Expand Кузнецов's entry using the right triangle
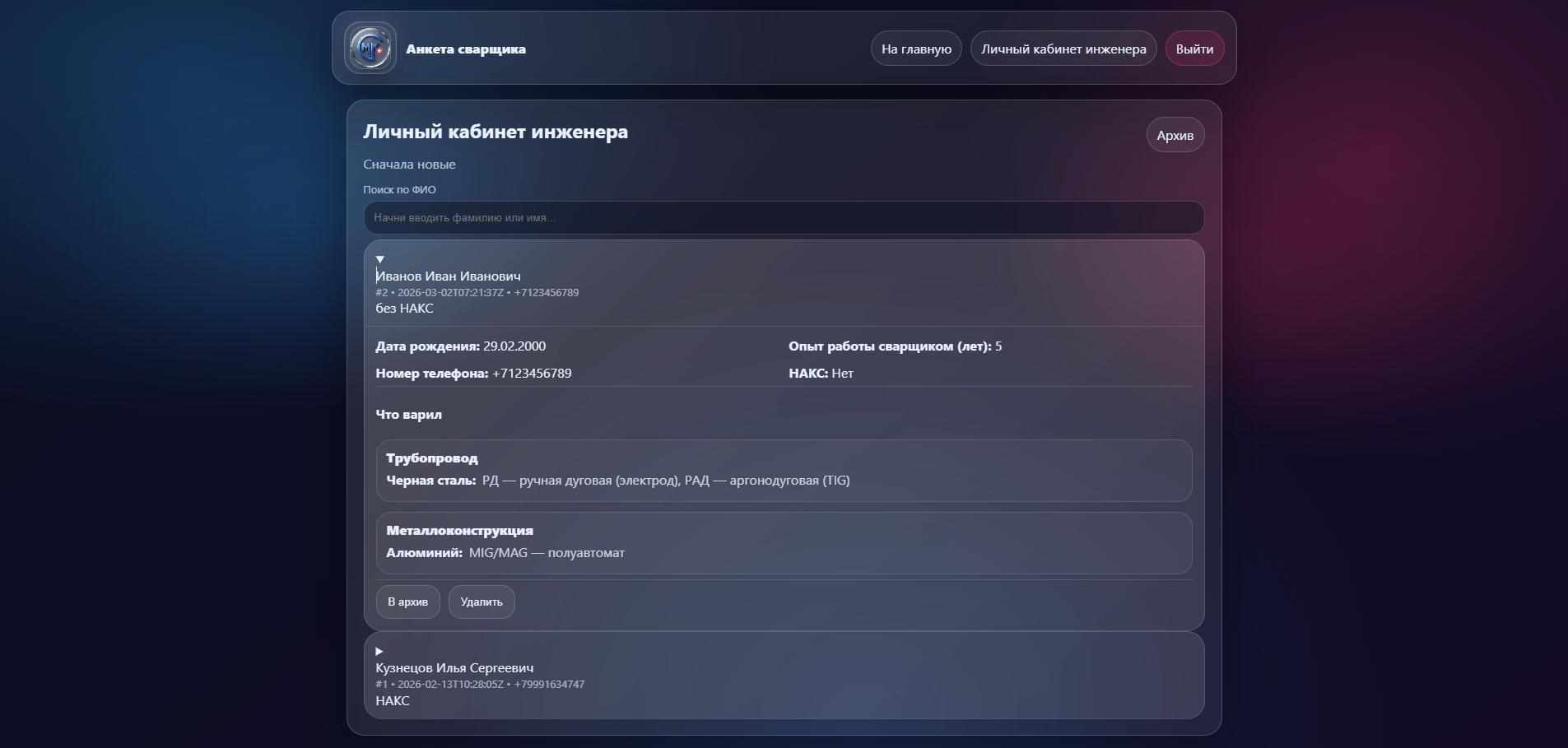The image size is (1568, 748). [x=379, y=651]
